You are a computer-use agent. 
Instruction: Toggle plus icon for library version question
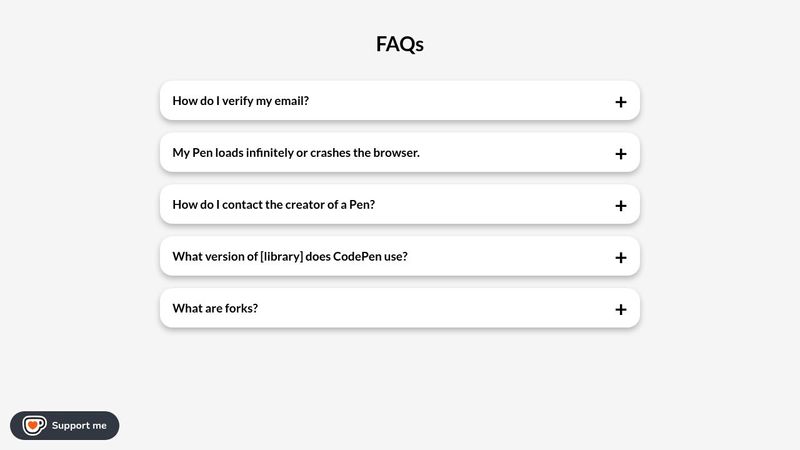620,258
